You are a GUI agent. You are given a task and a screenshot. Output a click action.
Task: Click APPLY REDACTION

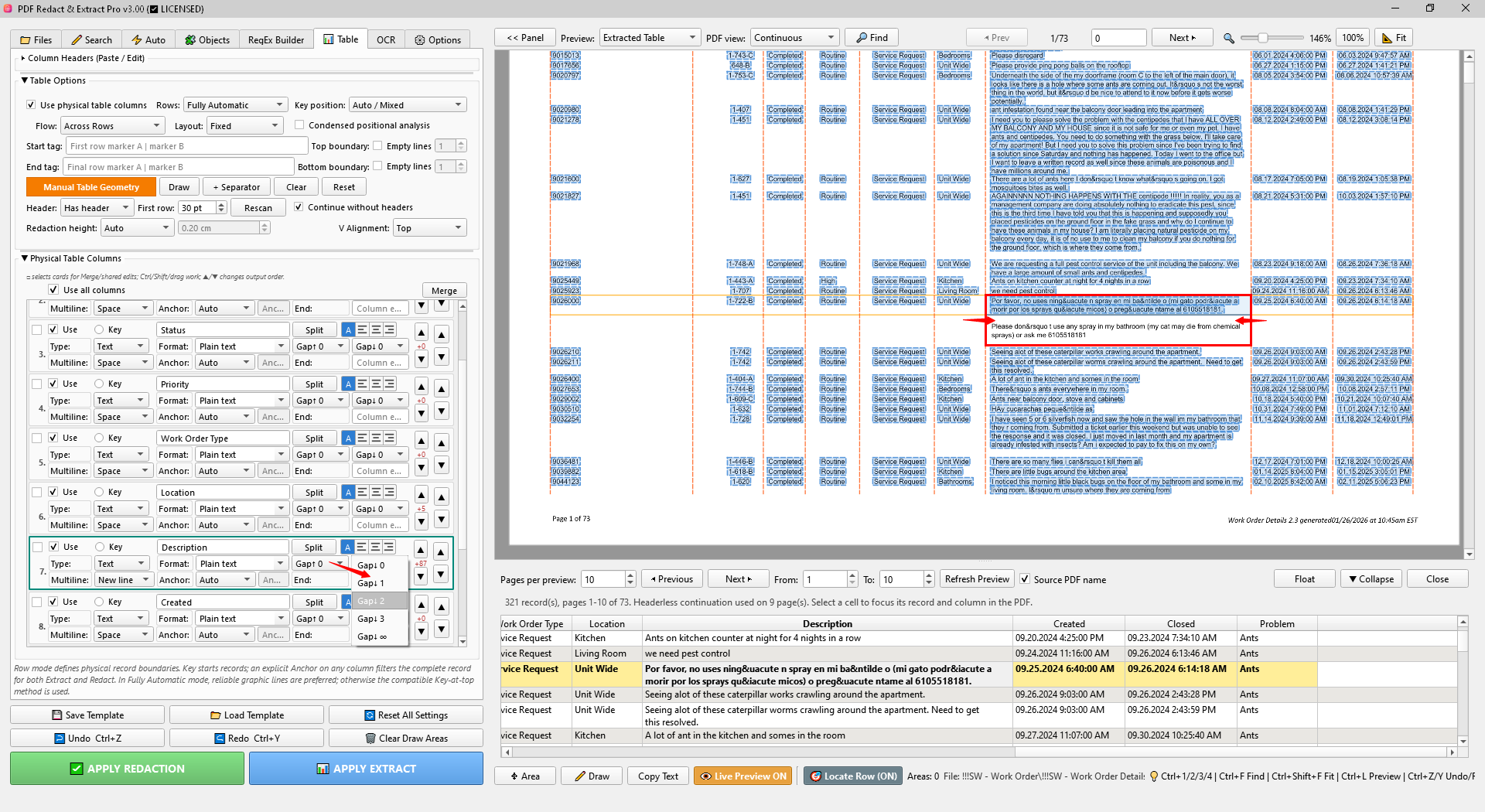coord(127,769)
